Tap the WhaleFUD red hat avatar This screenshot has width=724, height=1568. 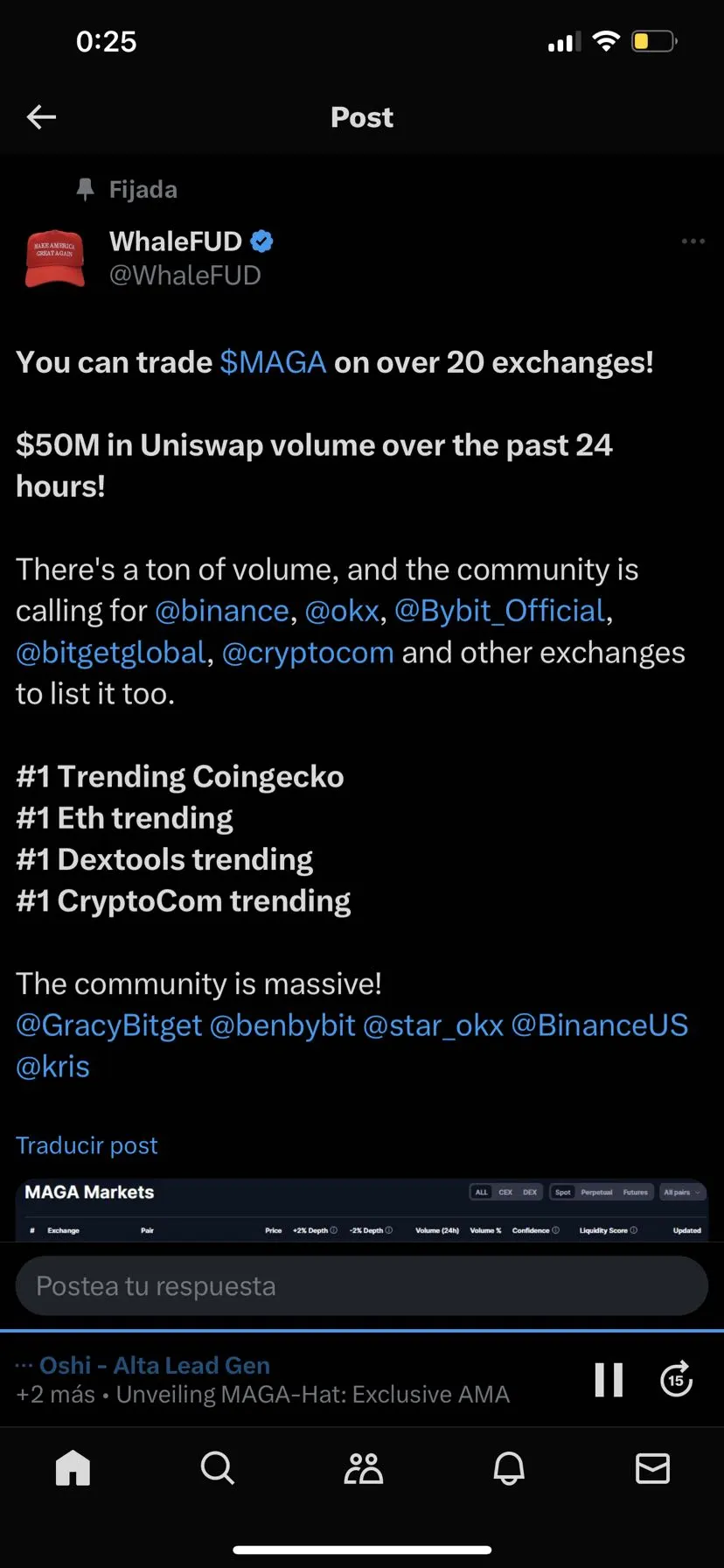[x=54, y=258]
